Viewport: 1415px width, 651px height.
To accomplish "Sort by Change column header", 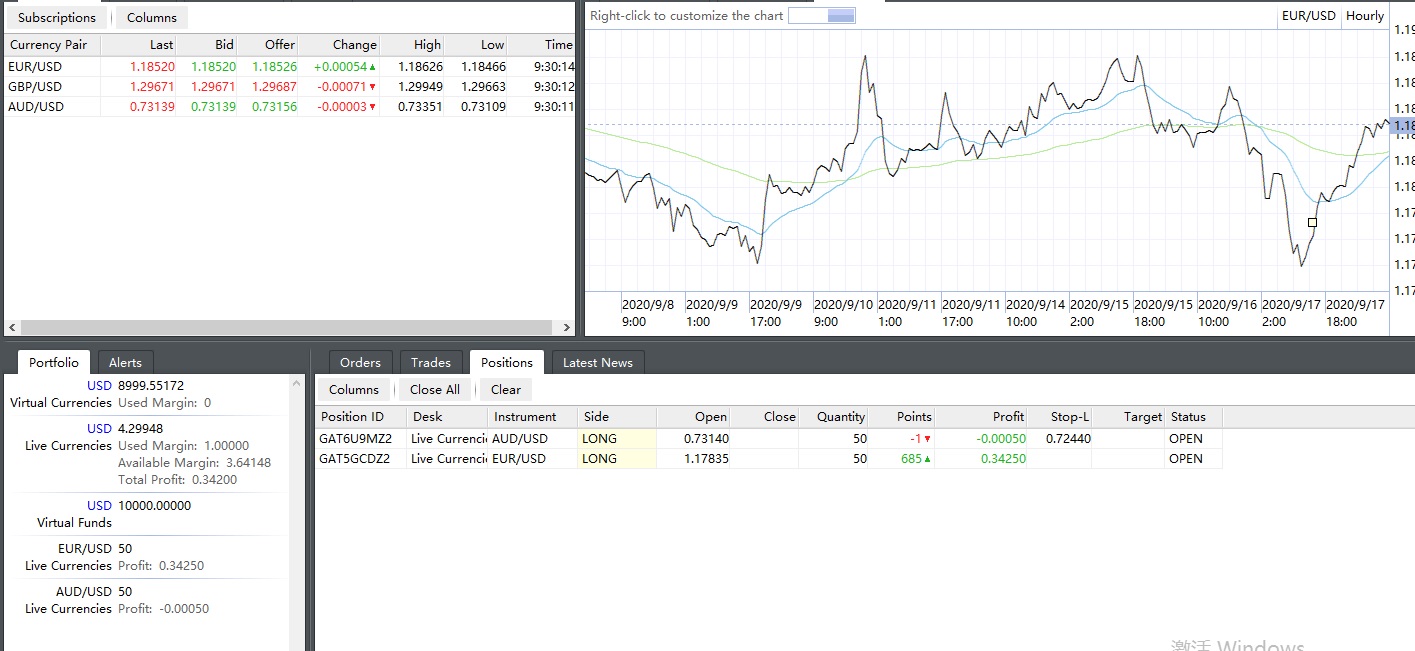I will tap(339, 45).
